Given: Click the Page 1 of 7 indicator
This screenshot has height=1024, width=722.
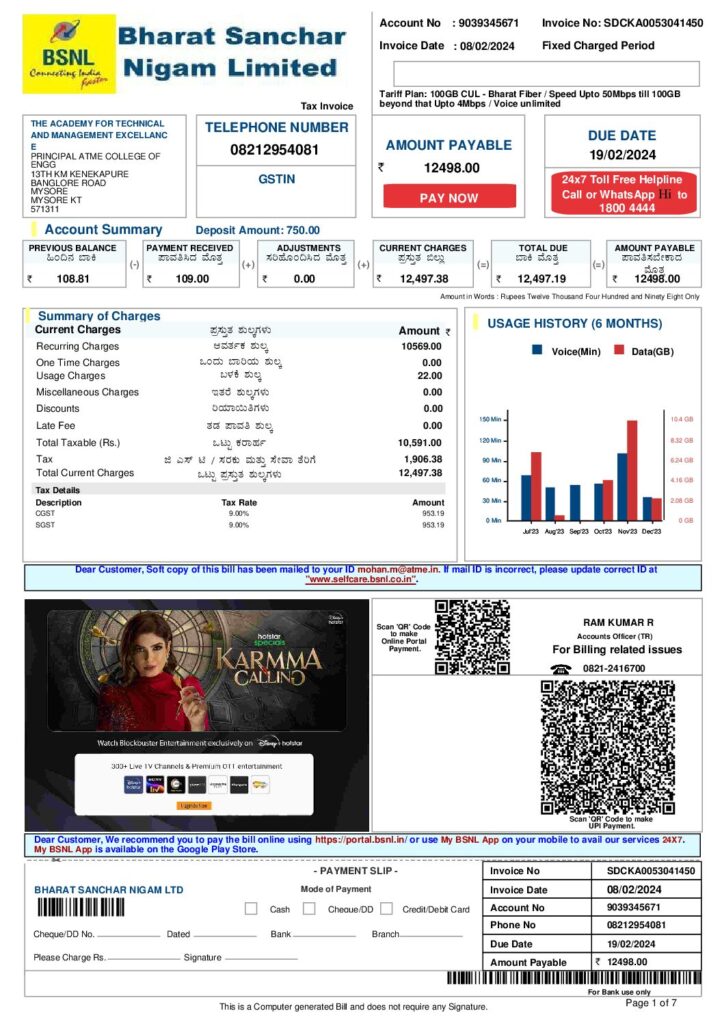Looking at the screenshot, I should [x=651, y=1002].
